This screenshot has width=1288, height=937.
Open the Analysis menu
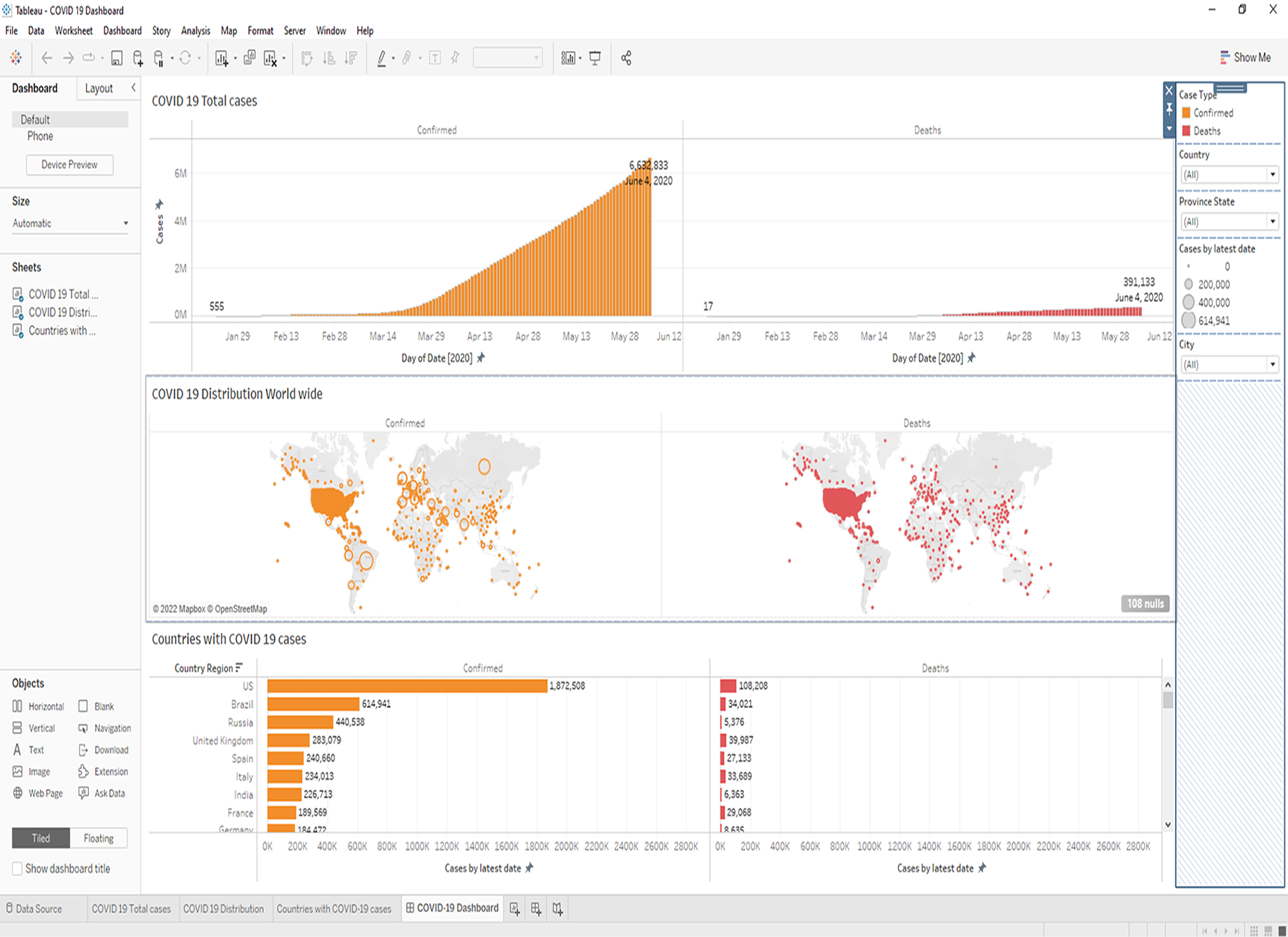195,31
